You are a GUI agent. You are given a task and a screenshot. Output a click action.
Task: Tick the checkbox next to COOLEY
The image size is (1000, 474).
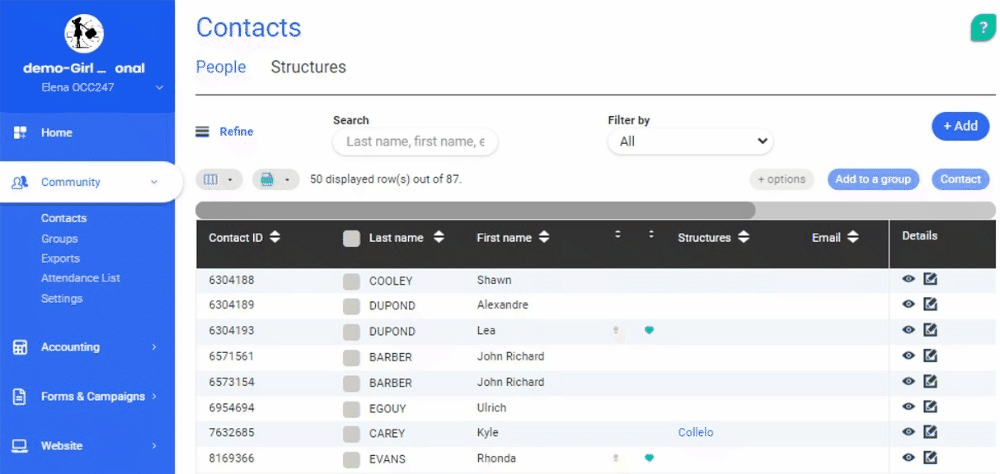coord(351,281)
